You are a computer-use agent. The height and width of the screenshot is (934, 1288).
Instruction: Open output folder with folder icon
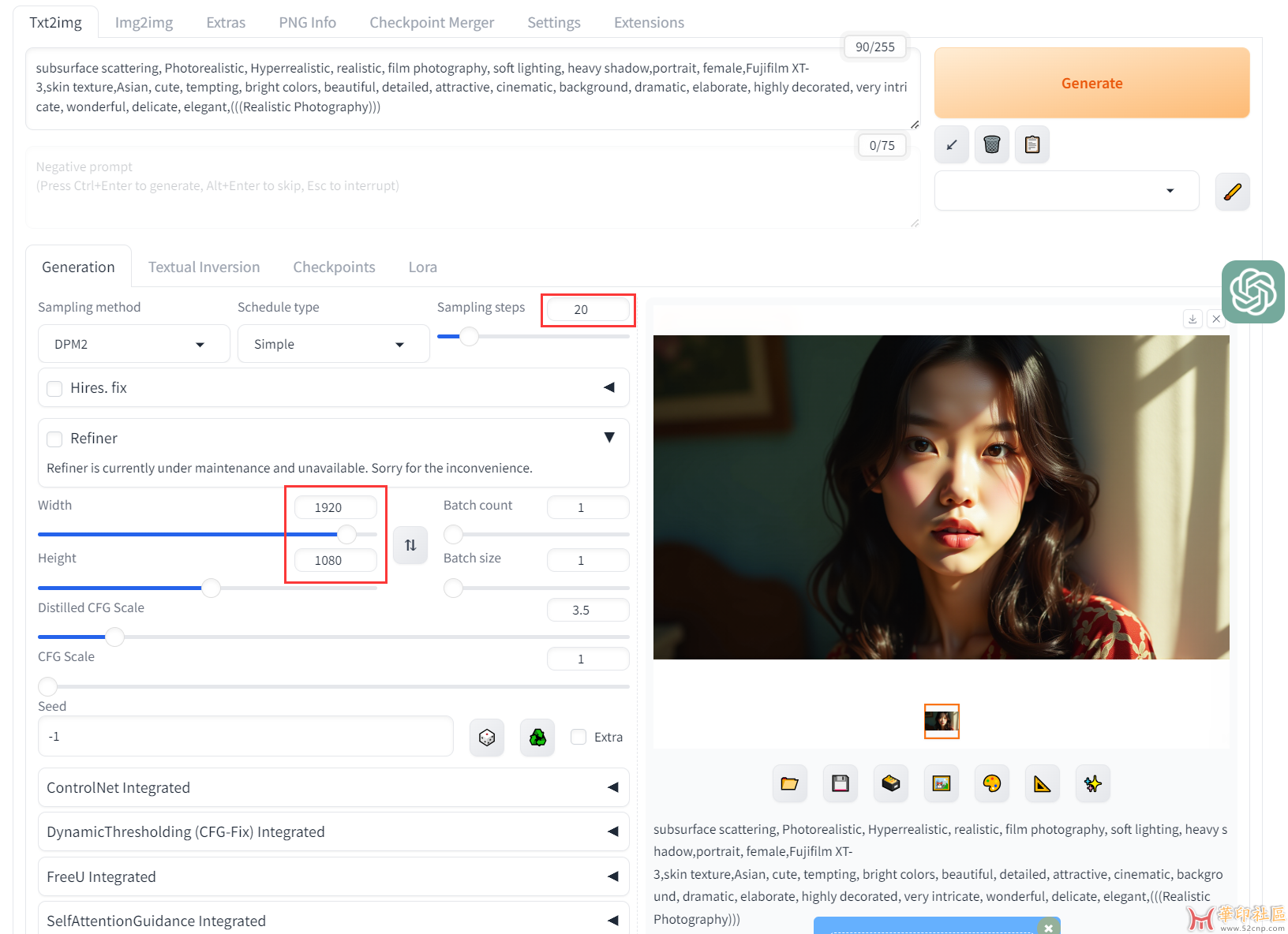click(789, 783)
